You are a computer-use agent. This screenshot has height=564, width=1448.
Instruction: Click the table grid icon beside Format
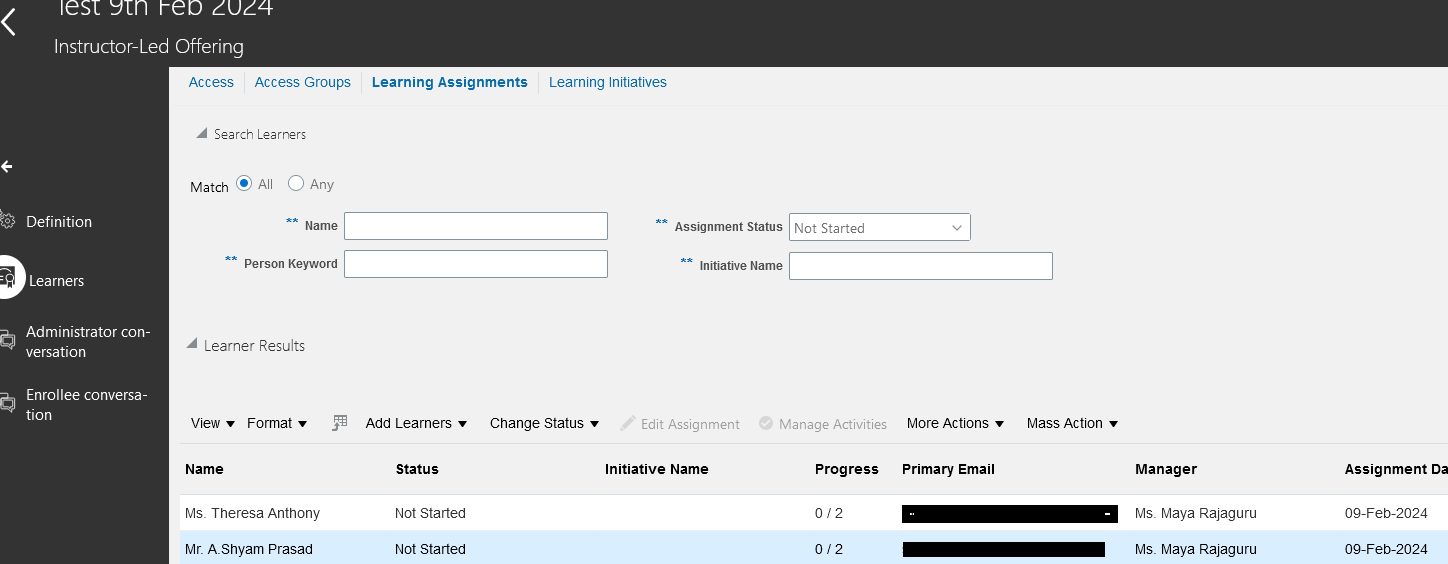[340, 423]
